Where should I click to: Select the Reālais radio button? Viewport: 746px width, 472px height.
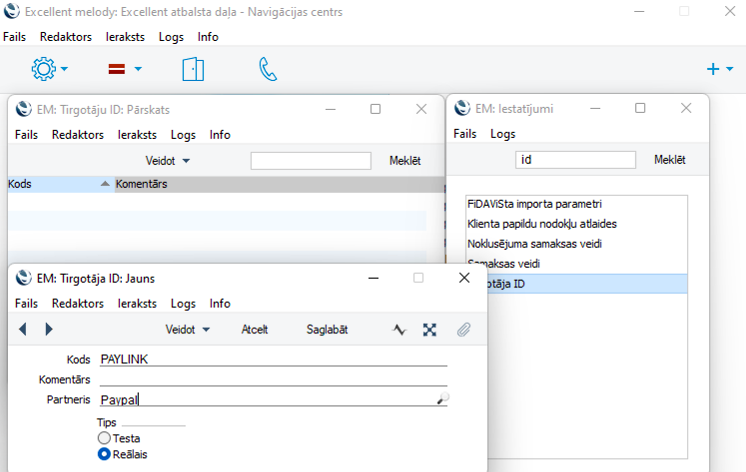tap(104, 454)
